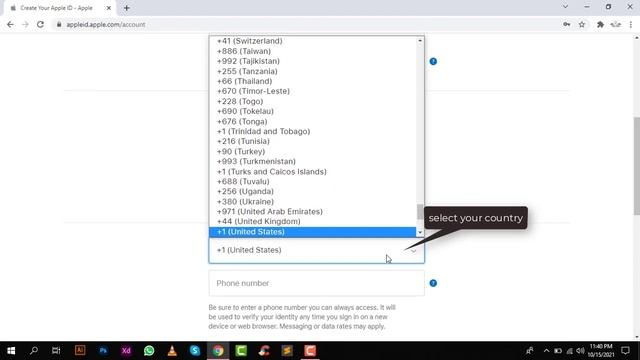
Task: Open Chrome three-dot menu
Action: [x=631, y=24]
